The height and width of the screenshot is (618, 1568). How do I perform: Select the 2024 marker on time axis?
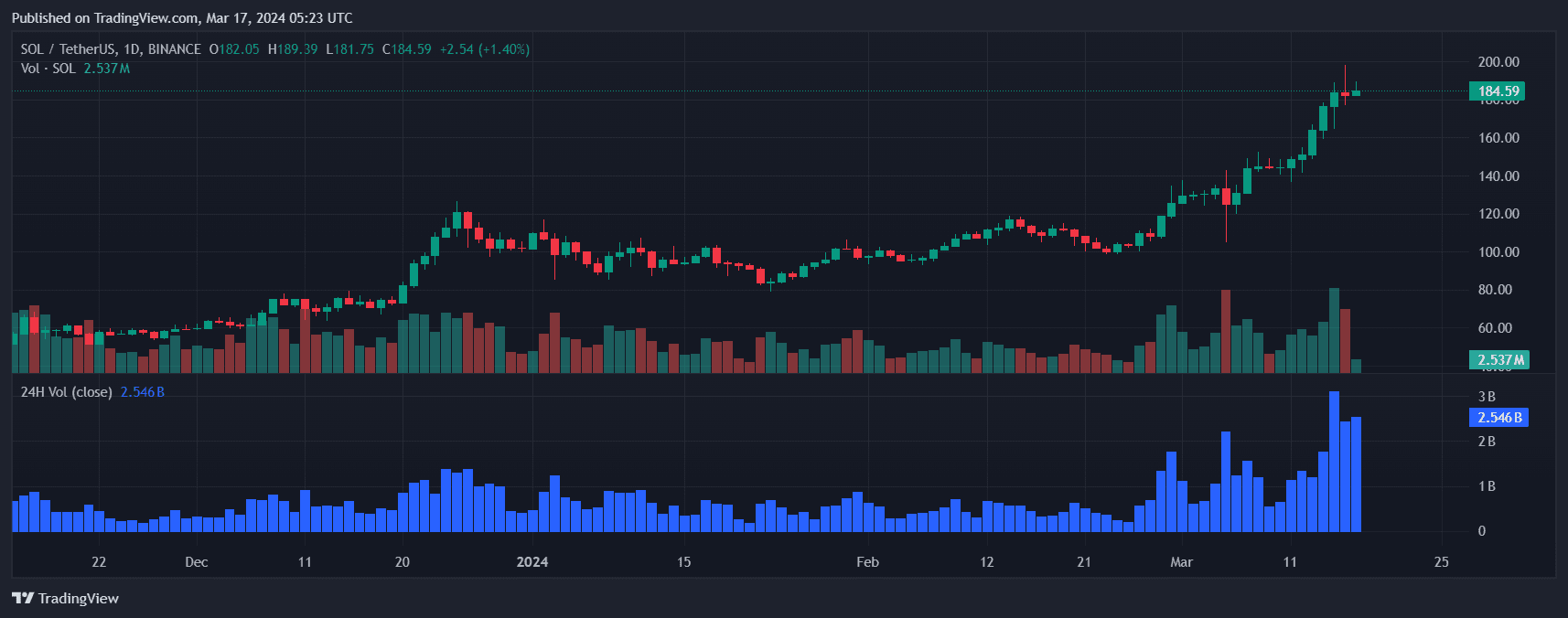pos(532,562)
